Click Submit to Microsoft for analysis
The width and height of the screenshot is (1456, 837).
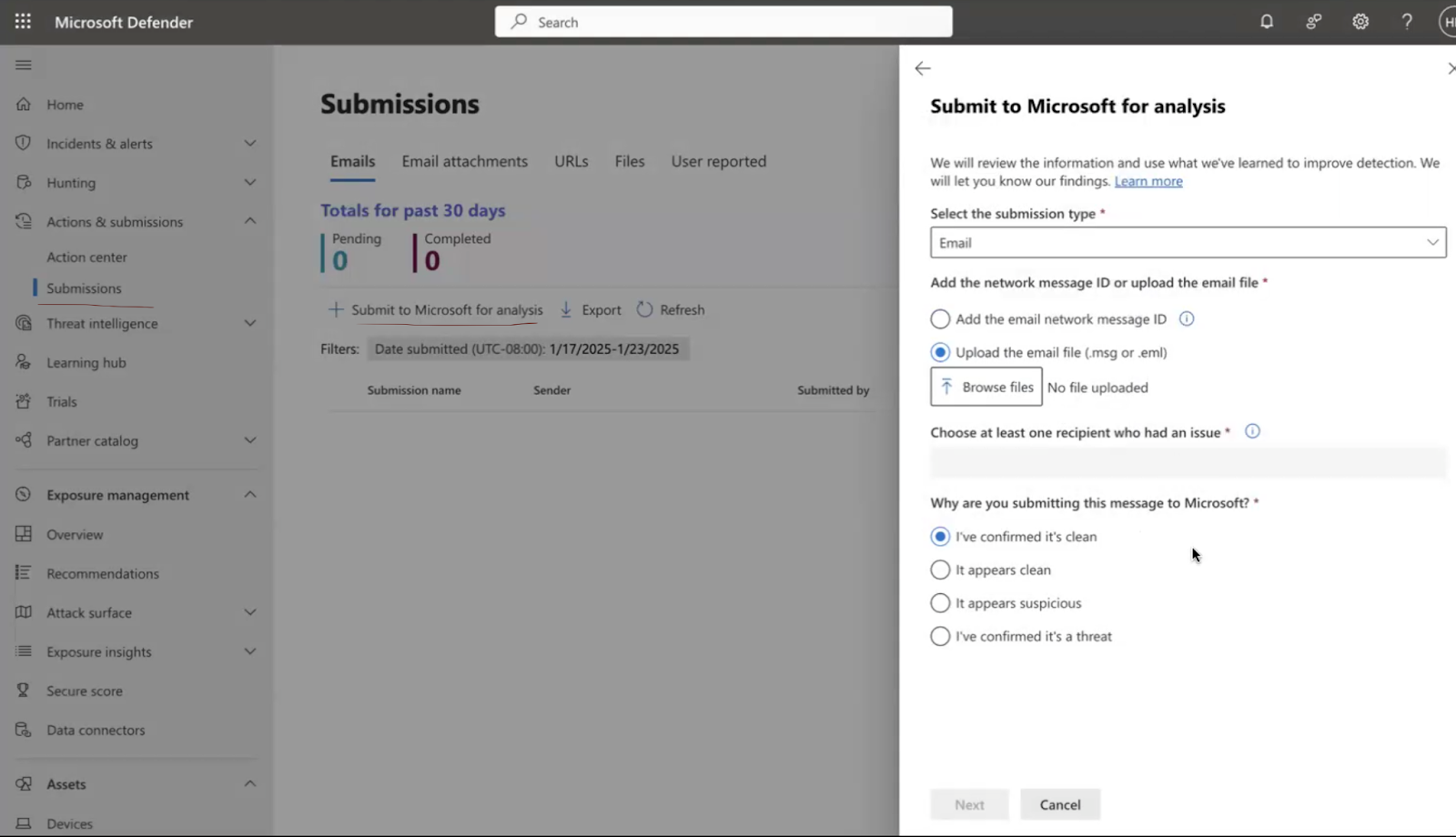[435, 309]
